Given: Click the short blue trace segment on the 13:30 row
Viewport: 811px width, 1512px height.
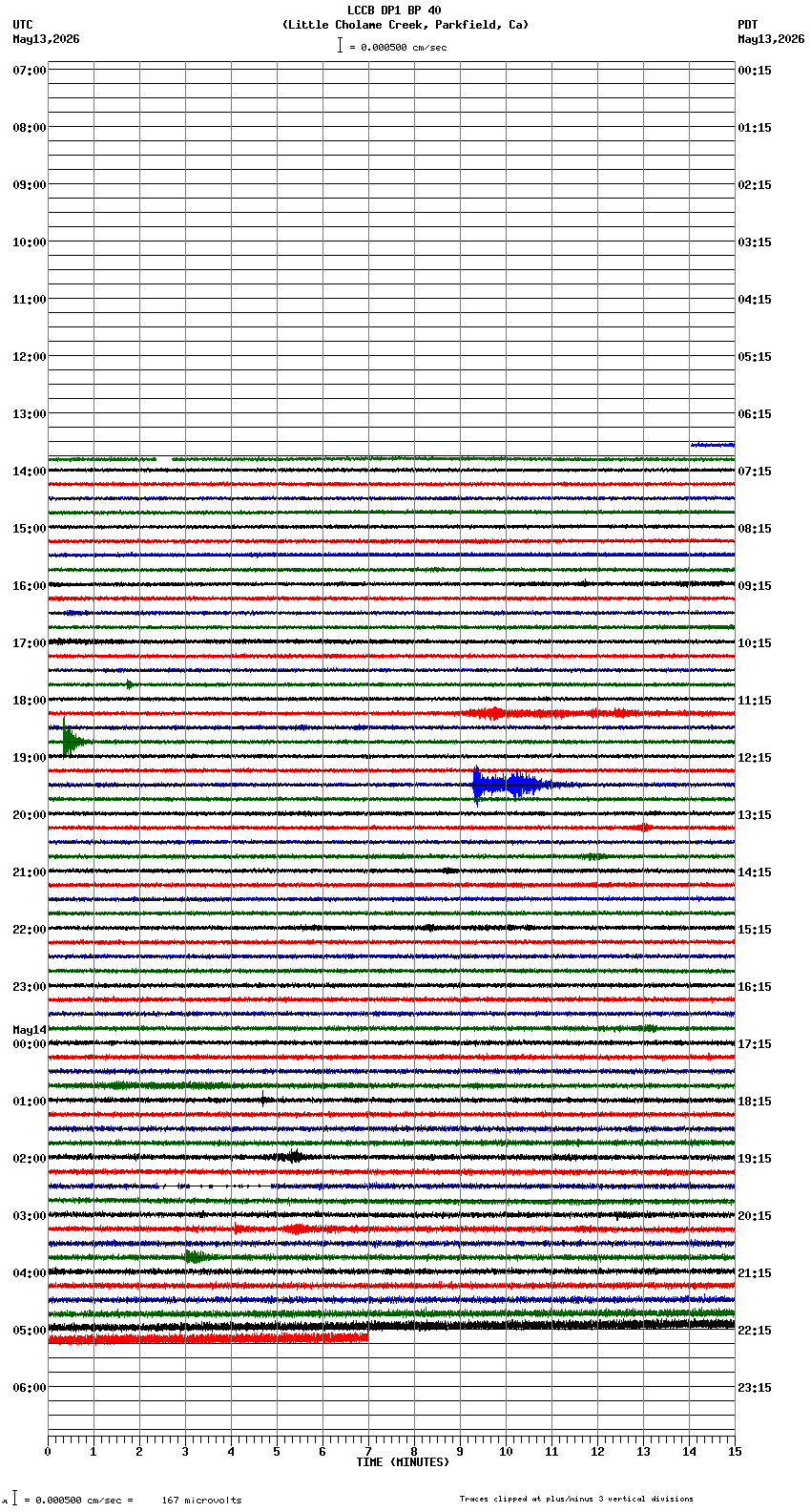Looking at the screenshot, I should 713,445.
